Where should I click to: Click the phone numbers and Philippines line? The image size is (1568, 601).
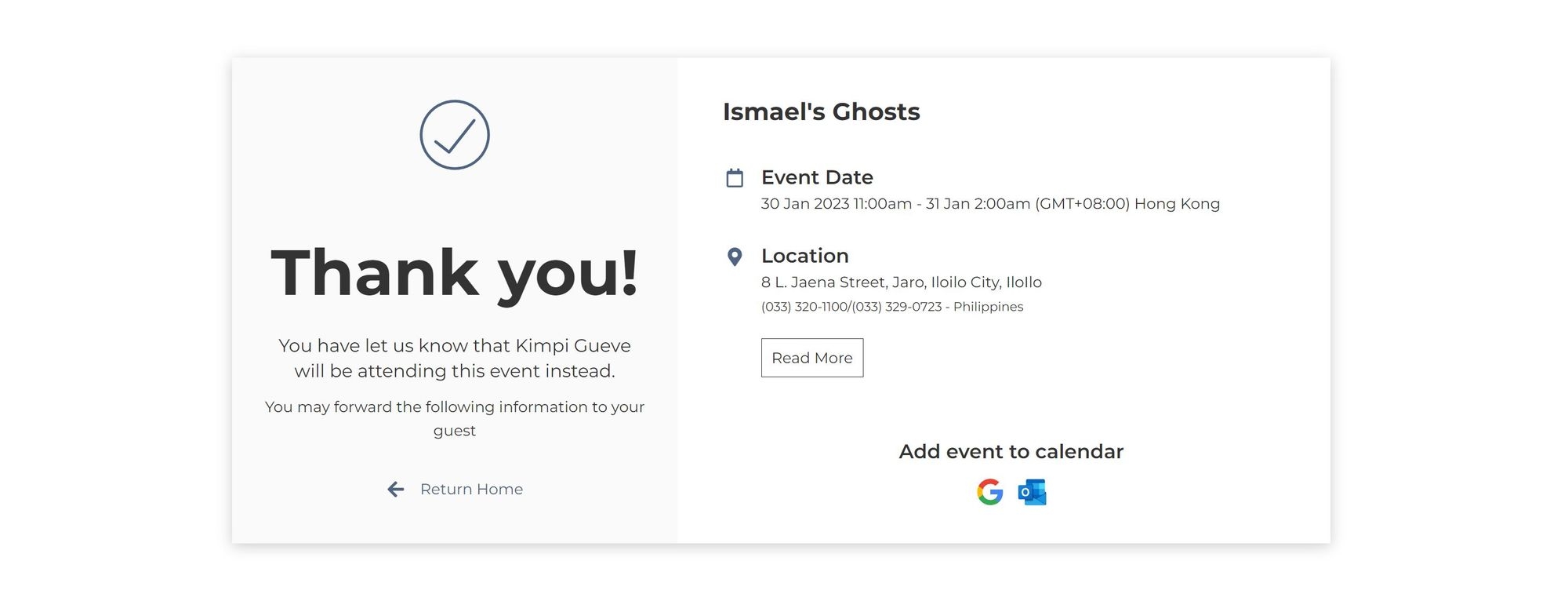pyautogui.click(x=892, y=307)
